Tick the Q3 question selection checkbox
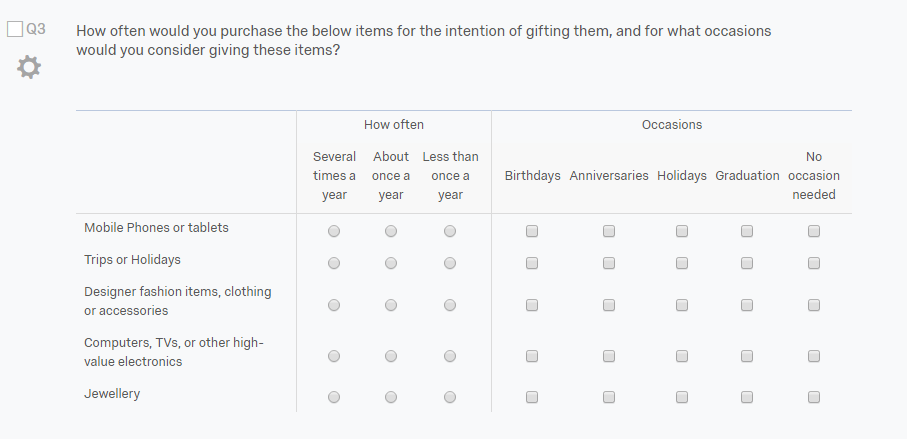 [x=14, y=29]
